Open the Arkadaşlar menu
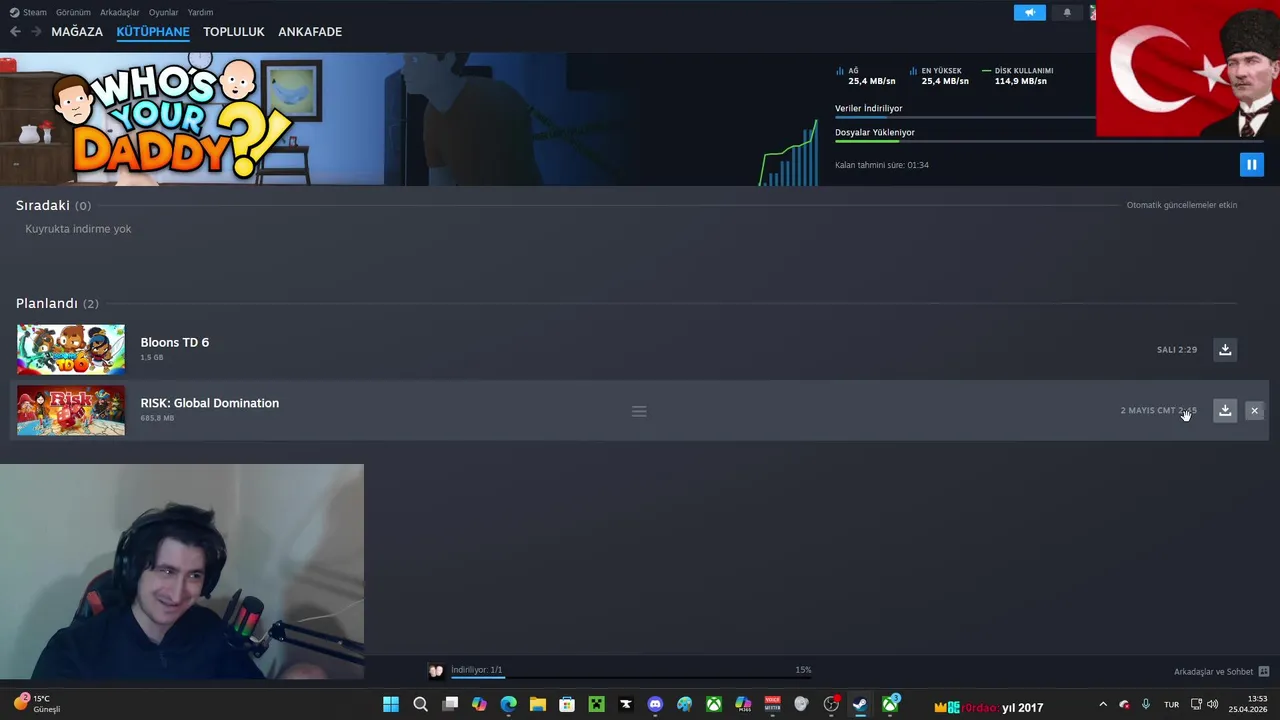The image size is (1280, 720). tap(120, 13)
